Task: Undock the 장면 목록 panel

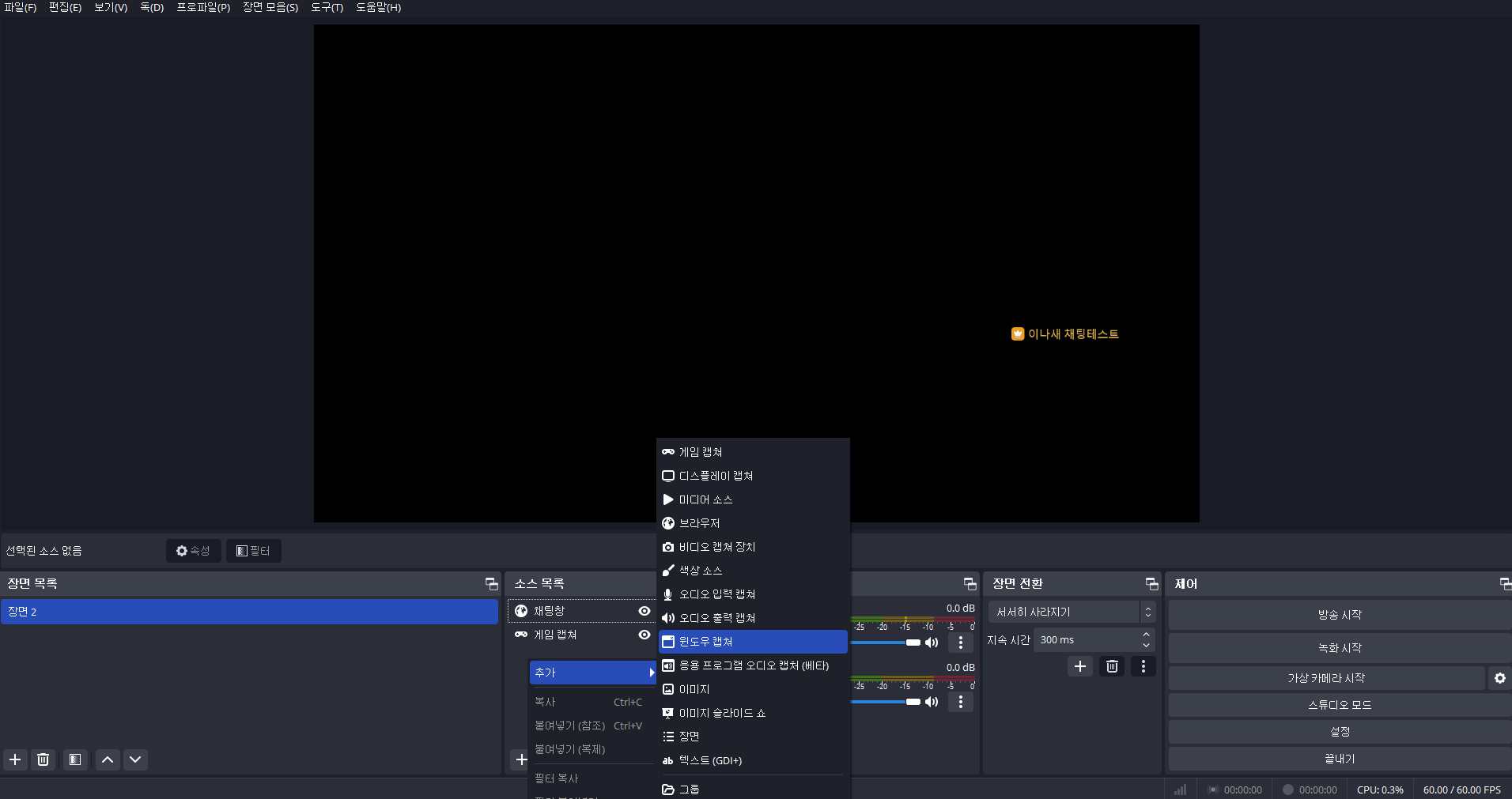Action: 491,584
